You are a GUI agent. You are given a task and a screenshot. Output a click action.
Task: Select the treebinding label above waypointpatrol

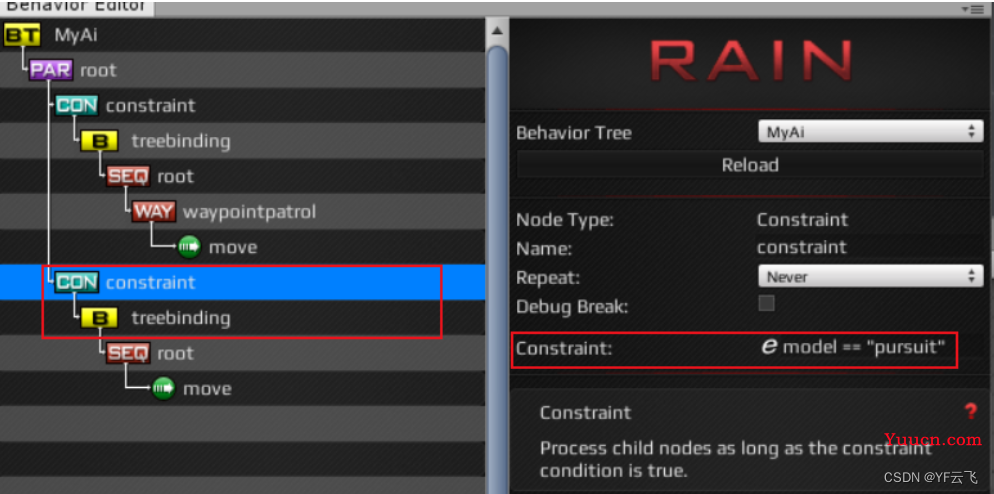point(181,141)
